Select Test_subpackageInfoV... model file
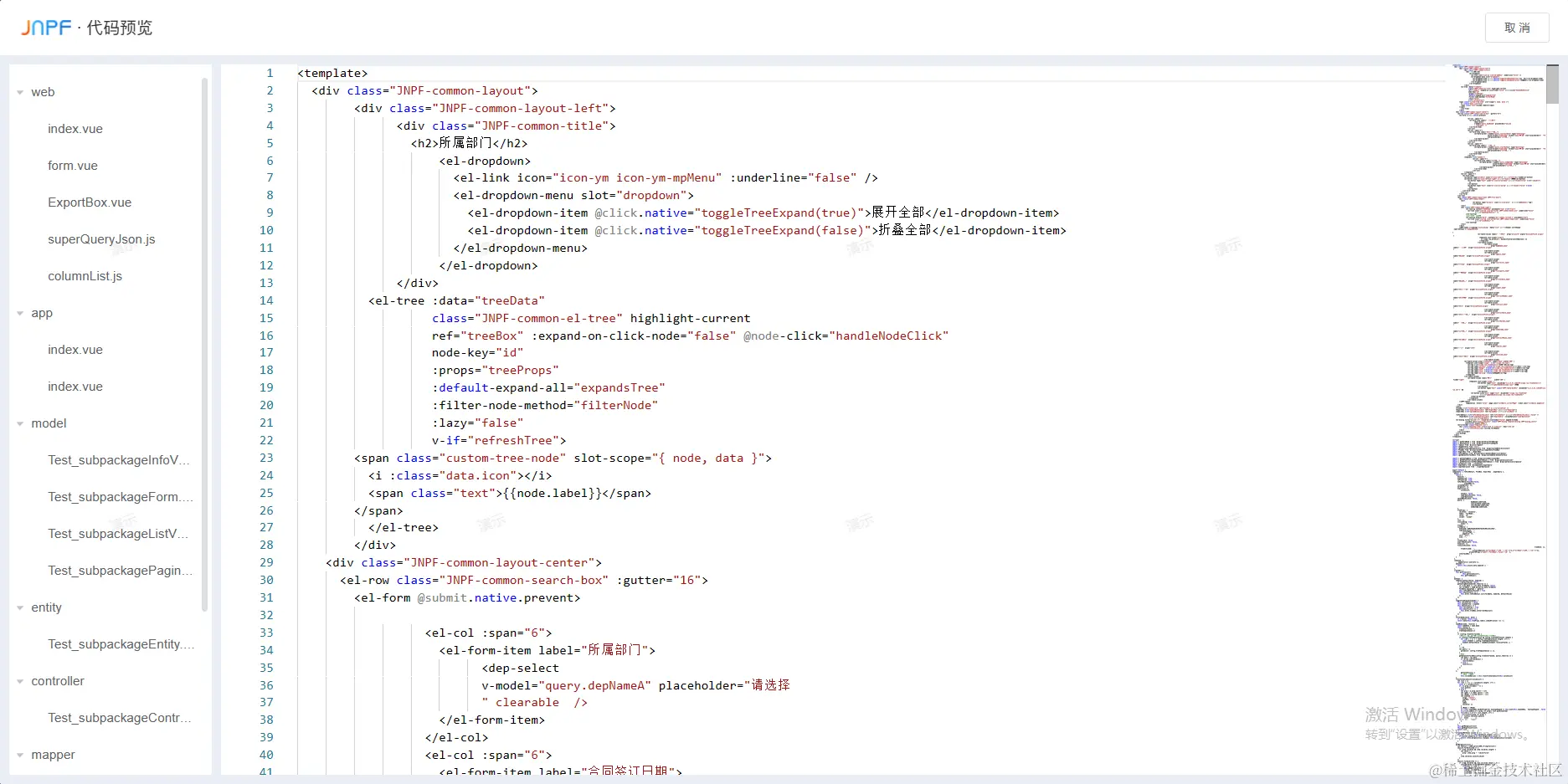The image size is (1568, 784). tap(119, 460)
